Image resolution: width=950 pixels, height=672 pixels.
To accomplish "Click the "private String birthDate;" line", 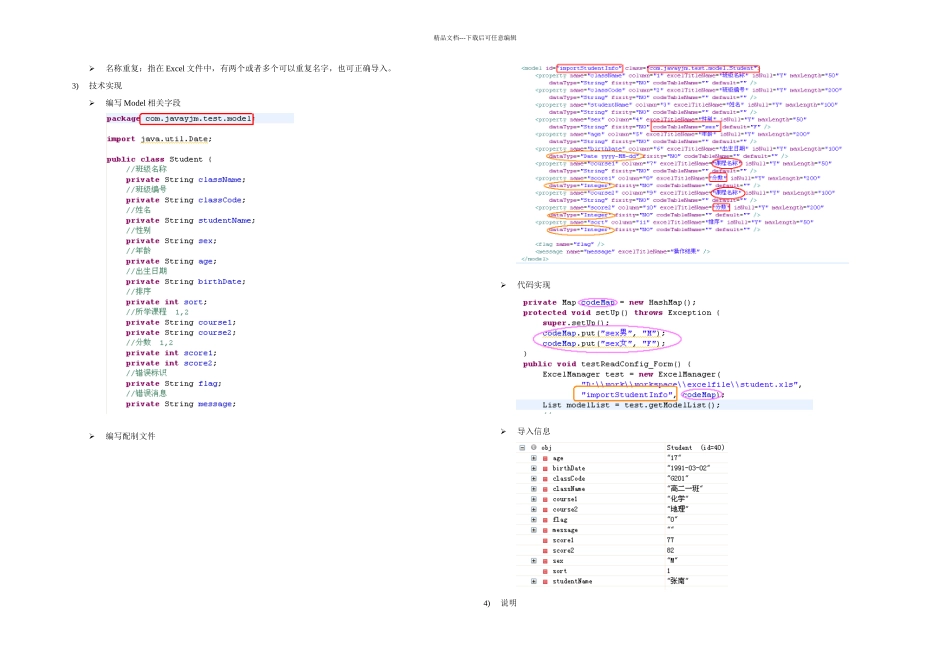I will coord(185,282).
